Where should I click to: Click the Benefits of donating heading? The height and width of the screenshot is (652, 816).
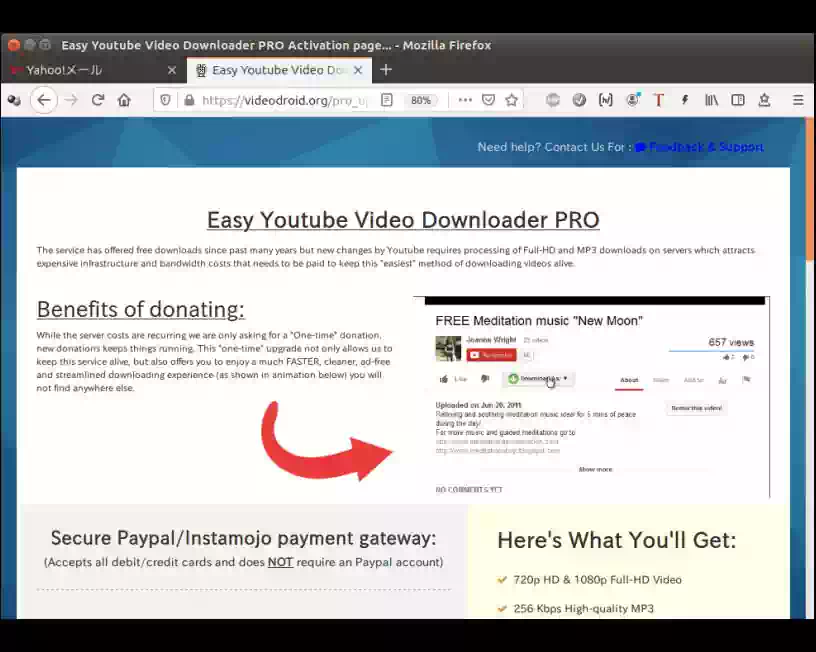coord(141,309)
